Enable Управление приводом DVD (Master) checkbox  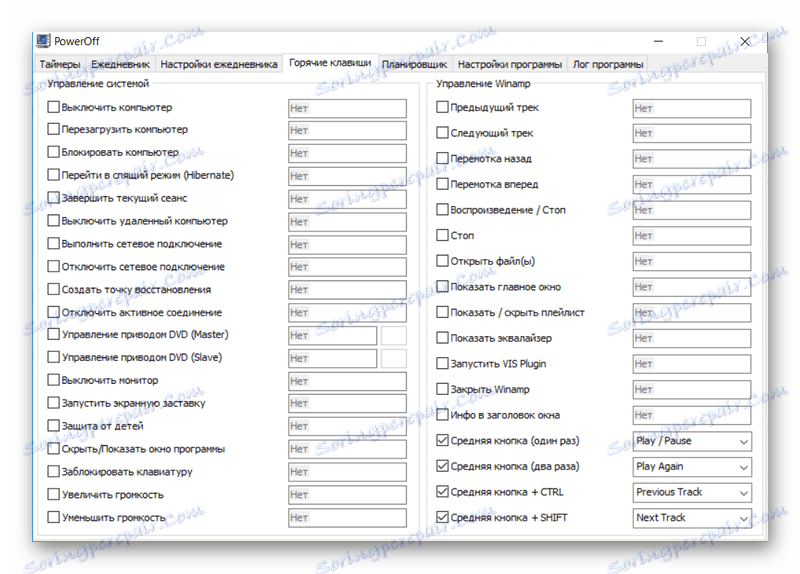[54, 335]
